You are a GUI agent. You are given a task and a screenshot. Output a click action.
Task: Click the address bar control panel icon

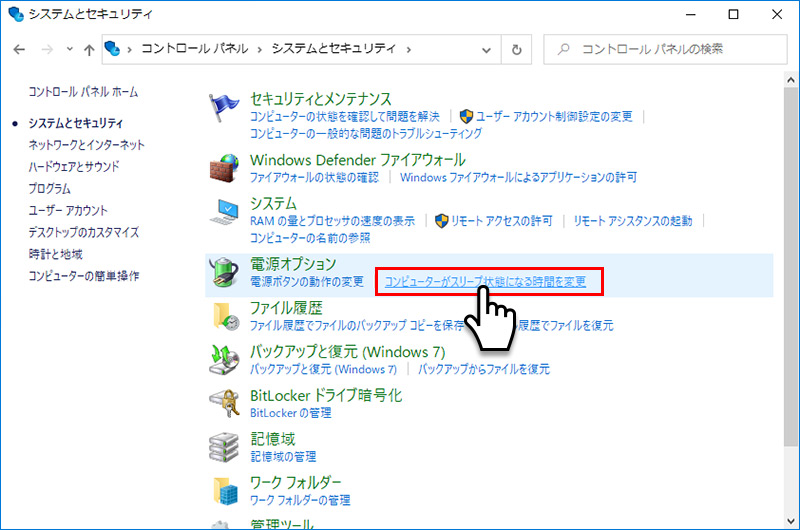pyautogui.click(x=112, y=49)
